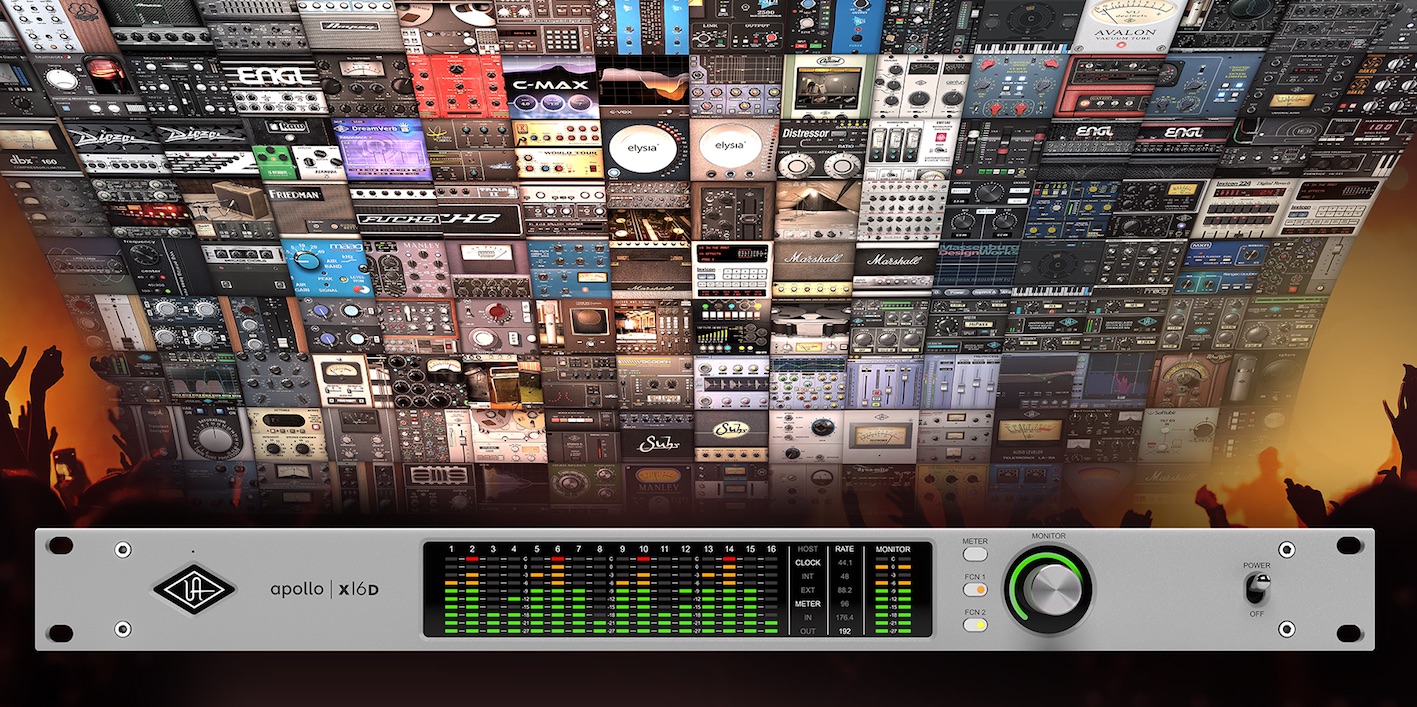Click the channel 16 meter number

pos(771,549)
